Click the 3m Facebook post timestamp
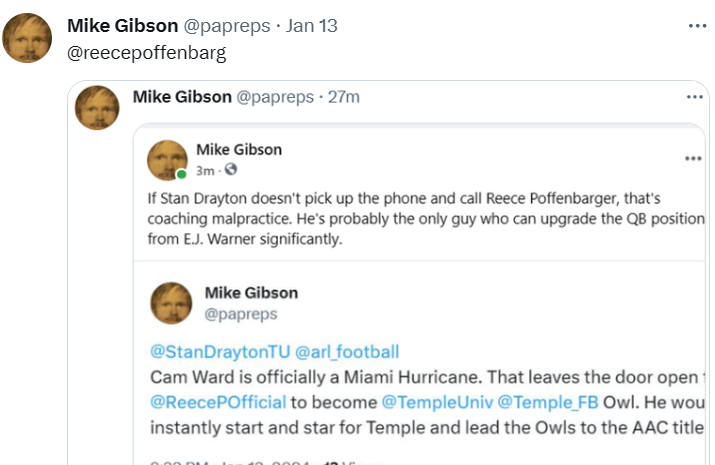The width and height of the screenshot is (715, 465). [x=204, y=169]
